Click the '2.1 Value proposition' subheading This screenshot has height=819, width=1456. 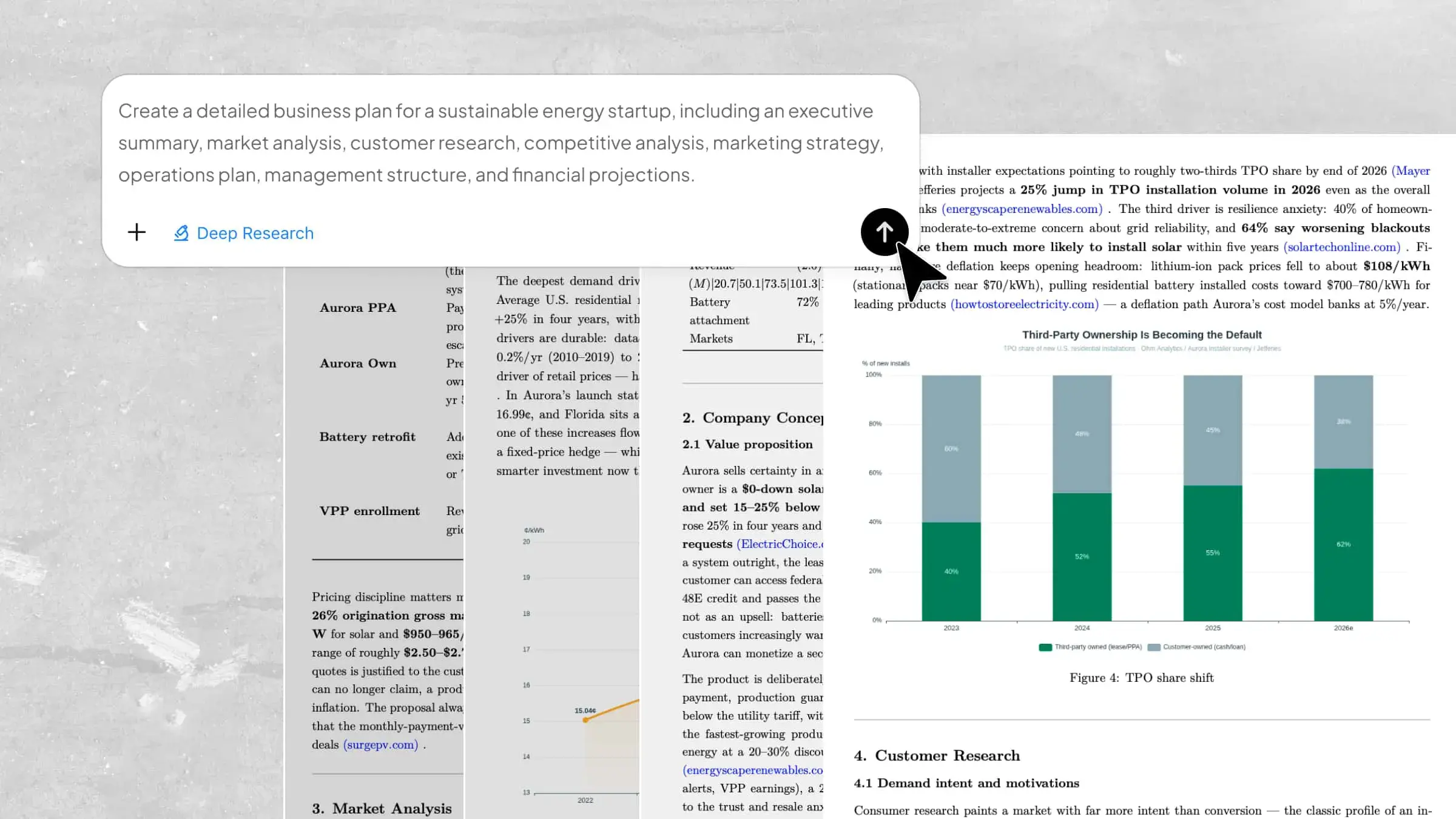747,444
